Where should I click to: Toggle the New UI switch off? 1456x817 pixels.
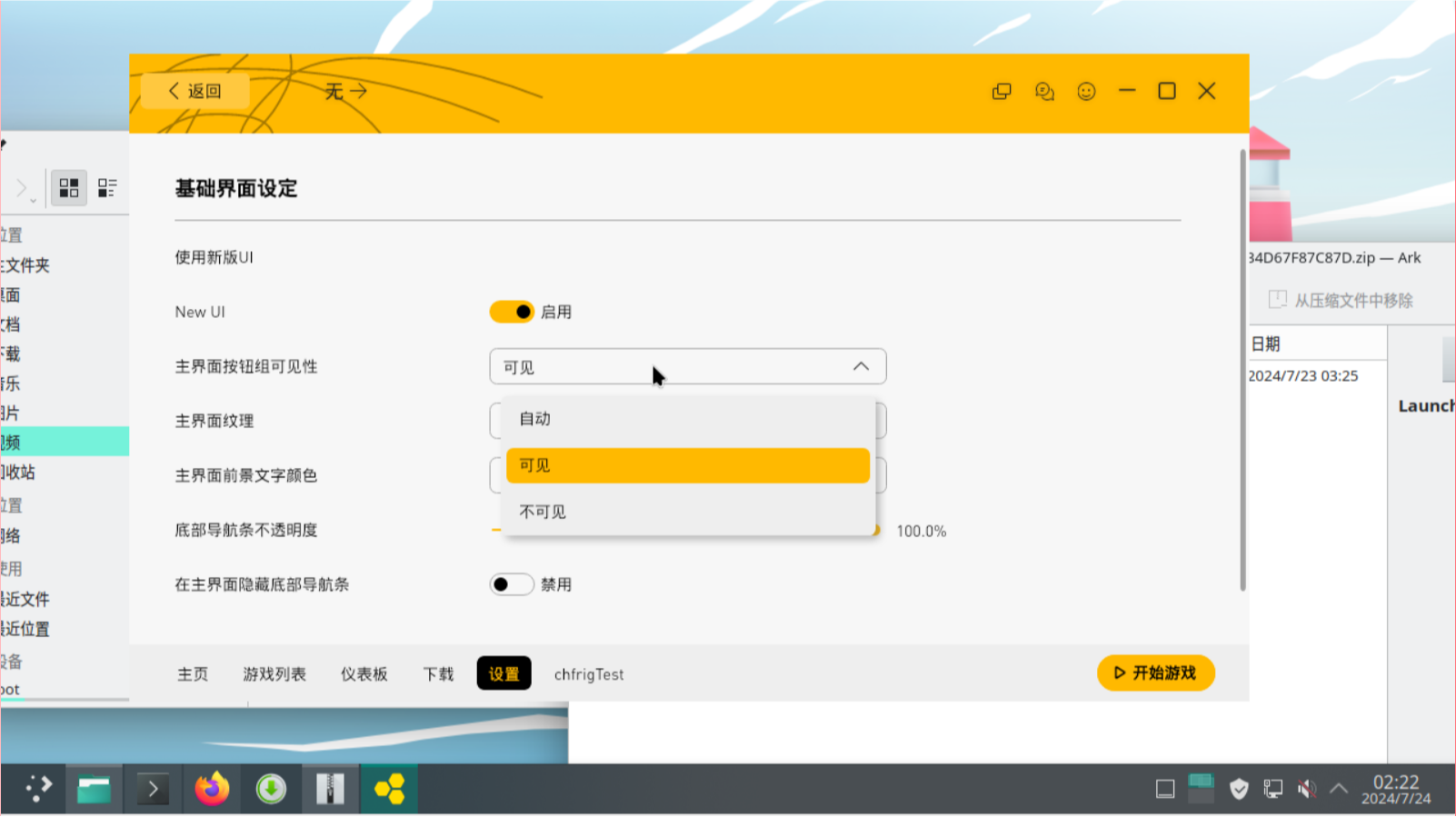click(x=512, y=312)
